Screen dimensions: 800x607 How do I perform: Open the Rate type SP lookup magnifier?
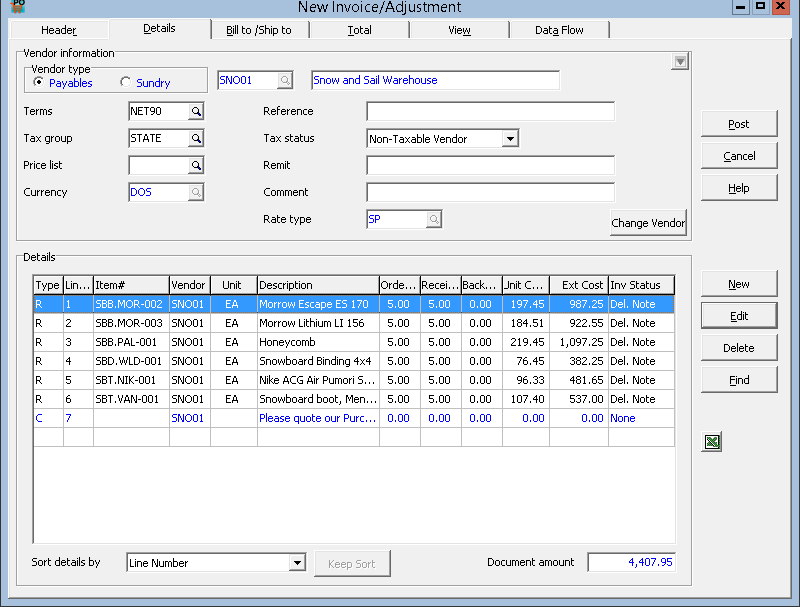pos(433,219)
